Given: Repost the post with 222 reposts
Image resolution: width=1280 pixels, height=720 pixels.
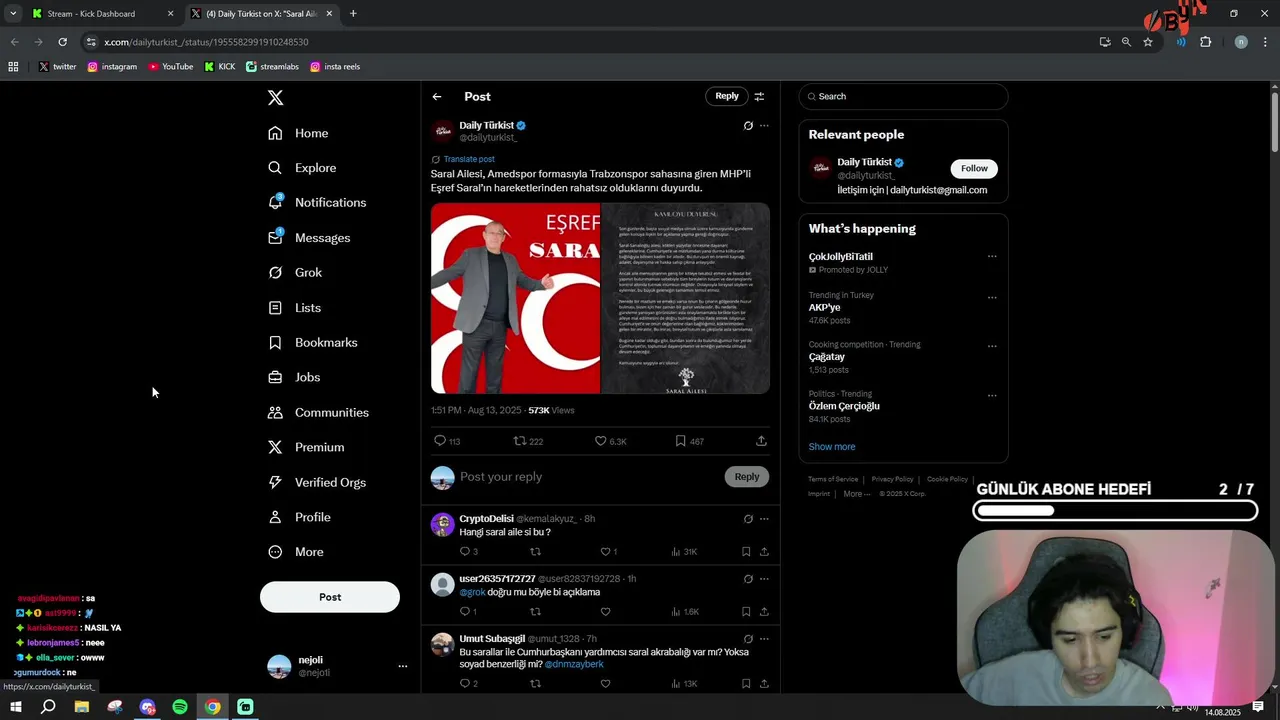Looking at the screenshot, I should (x=519, y=441).
